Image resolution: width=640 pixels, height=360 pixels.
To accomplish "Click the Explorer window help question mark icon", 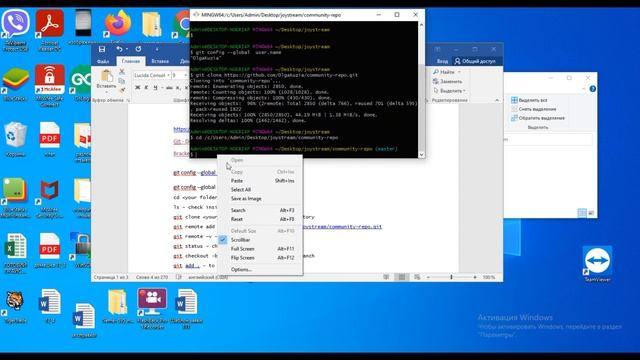I will point(592,89).
